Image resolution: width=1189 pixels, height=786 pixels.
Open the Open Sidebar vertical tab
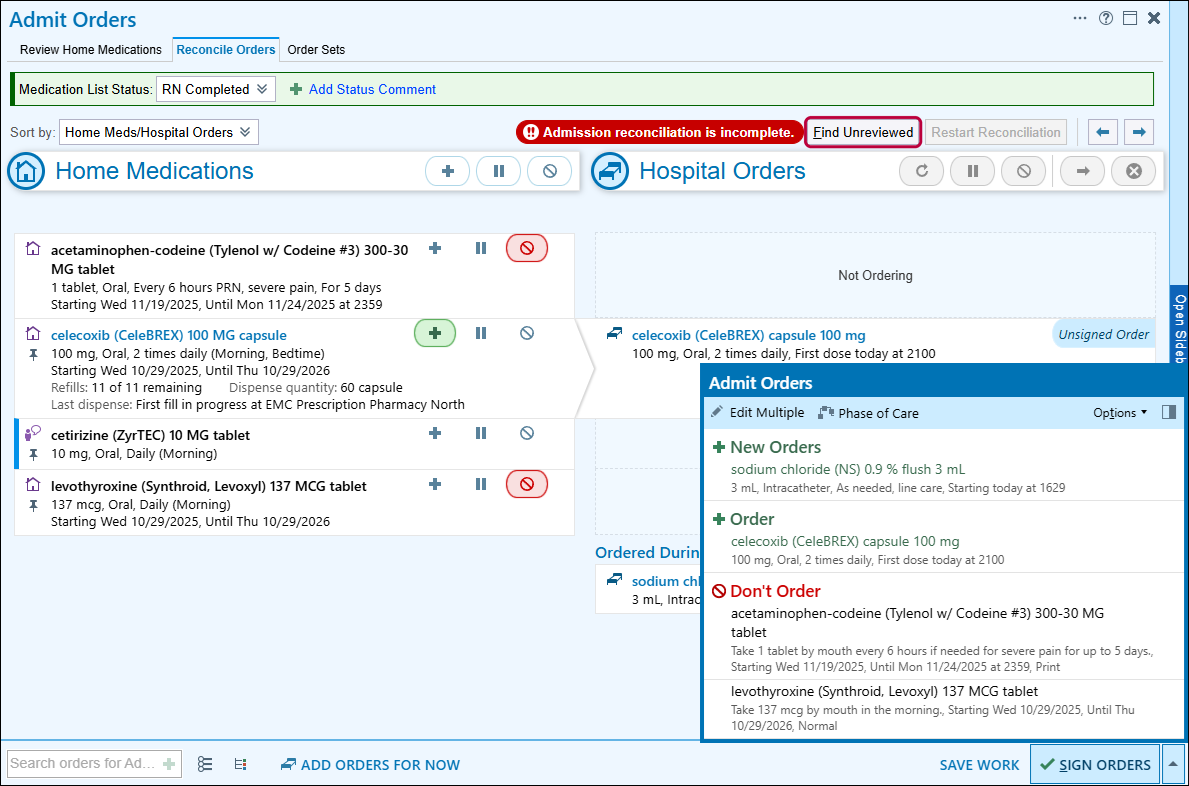tap(1180, 324)
